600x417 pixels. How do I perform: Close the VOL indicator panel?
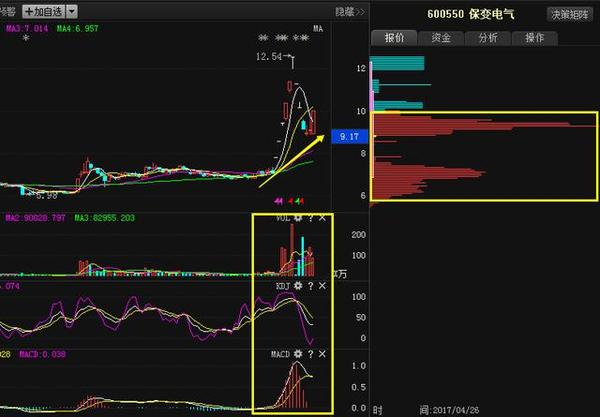pos(322,218)
